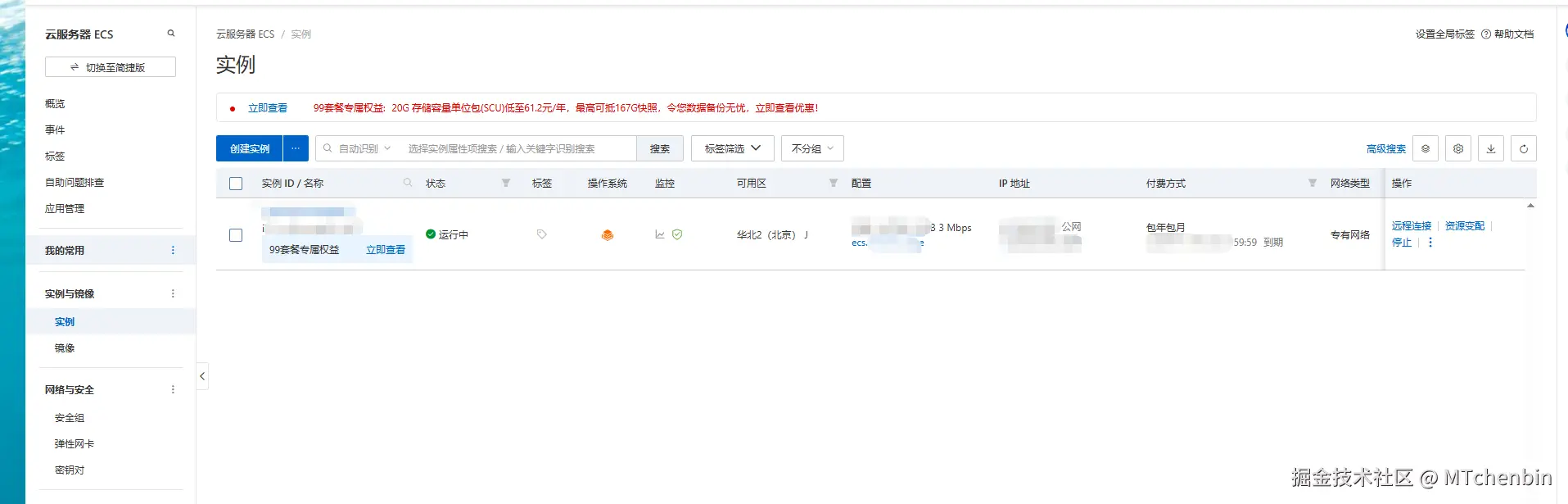Open the stacked layers icon next to 高级搜索
This screenshot has height=504, width=1568.
1426,148
